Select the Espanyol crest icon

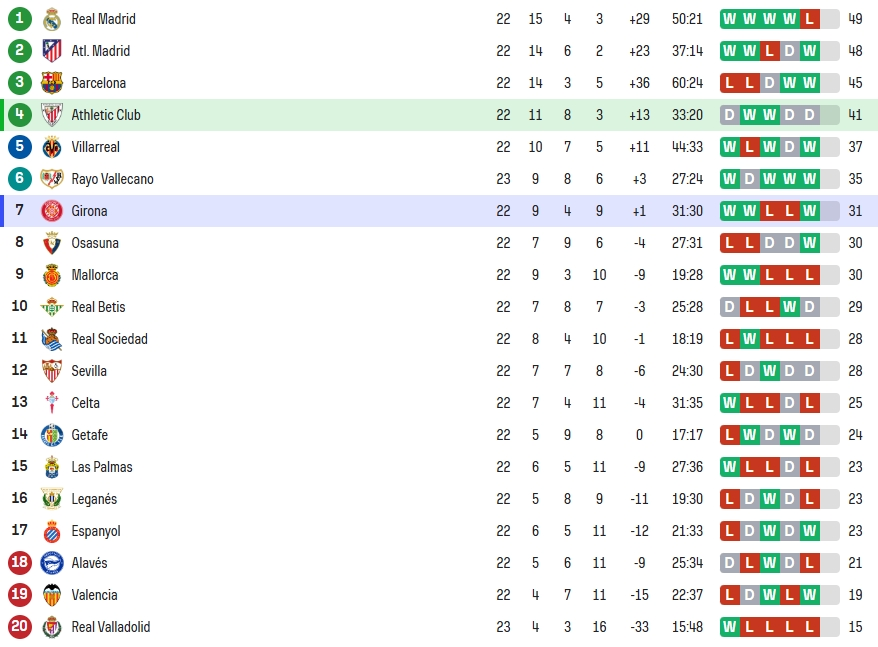click(52, 531)
